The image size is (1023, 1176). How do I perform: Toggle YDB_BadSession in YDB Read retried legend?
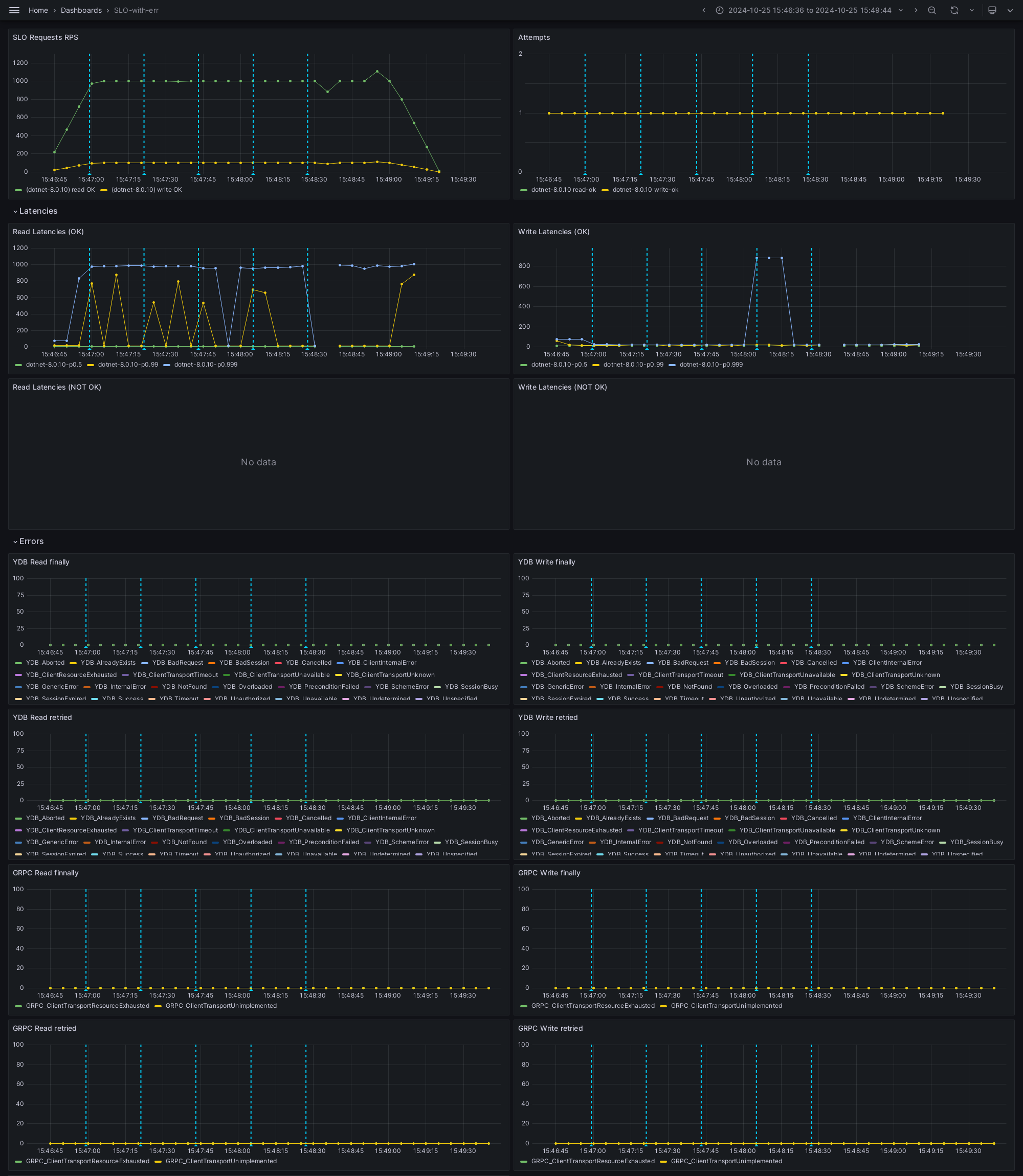244,818
